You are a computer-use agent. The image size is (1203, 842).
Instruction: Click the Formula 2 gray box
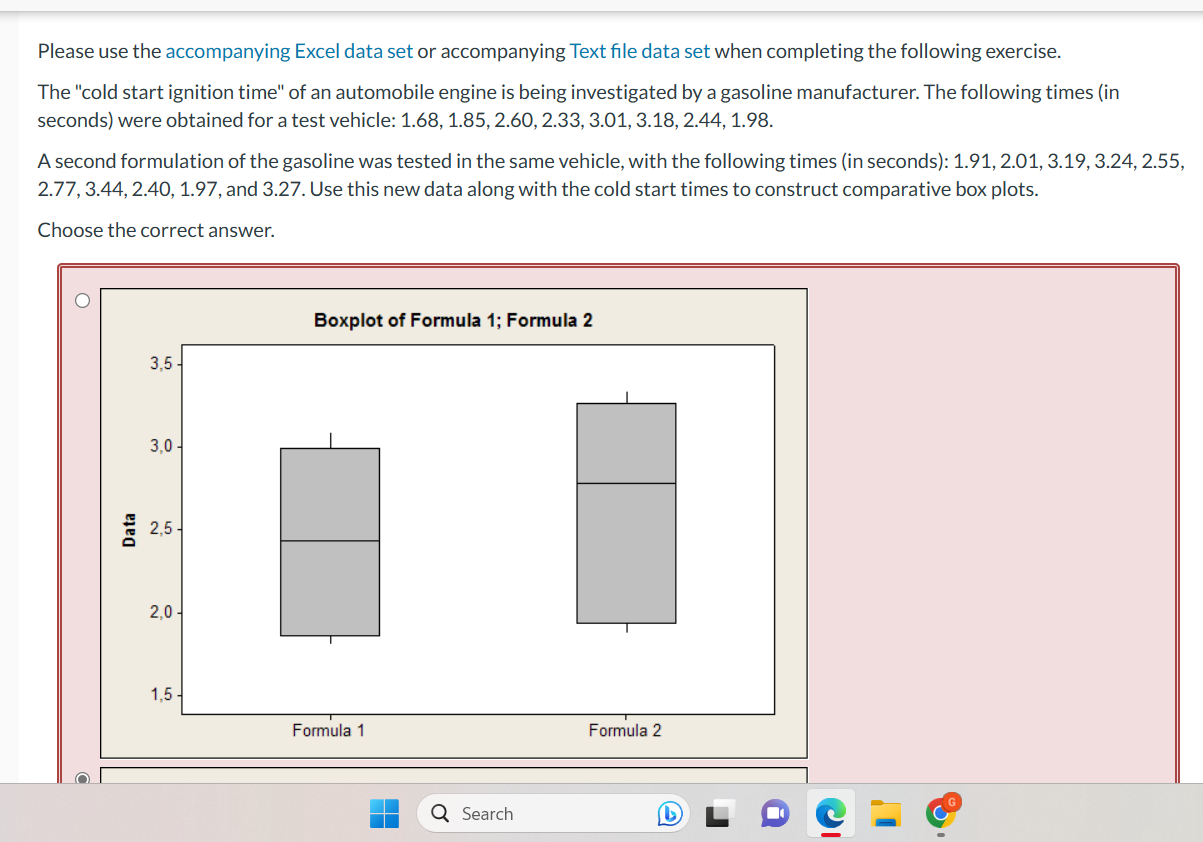click(626, 513)
